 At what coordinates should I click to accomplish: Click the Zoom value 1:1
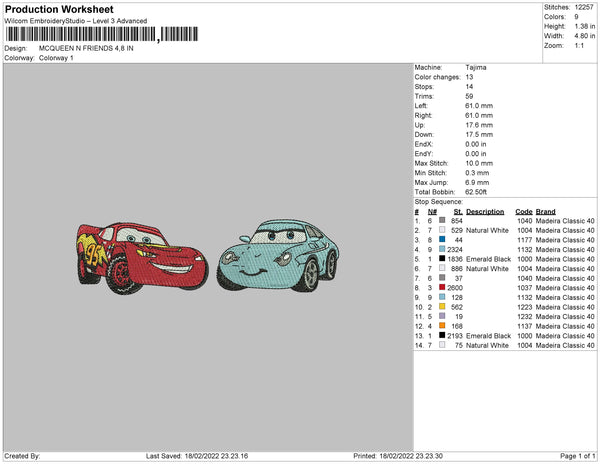[579, 46]
